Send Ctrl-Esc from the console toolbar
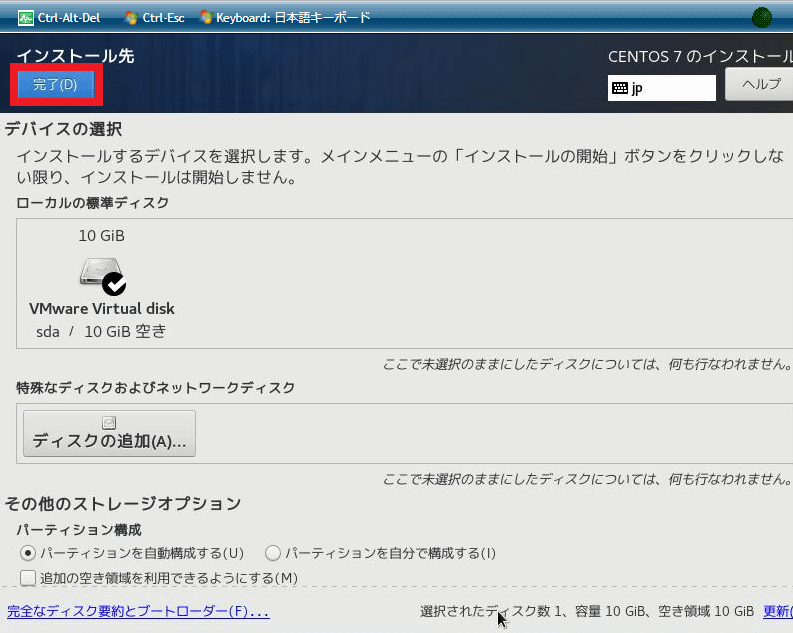The width and height of the screenshot is (793, 633). pyautogui.click(x=155, y=18)
